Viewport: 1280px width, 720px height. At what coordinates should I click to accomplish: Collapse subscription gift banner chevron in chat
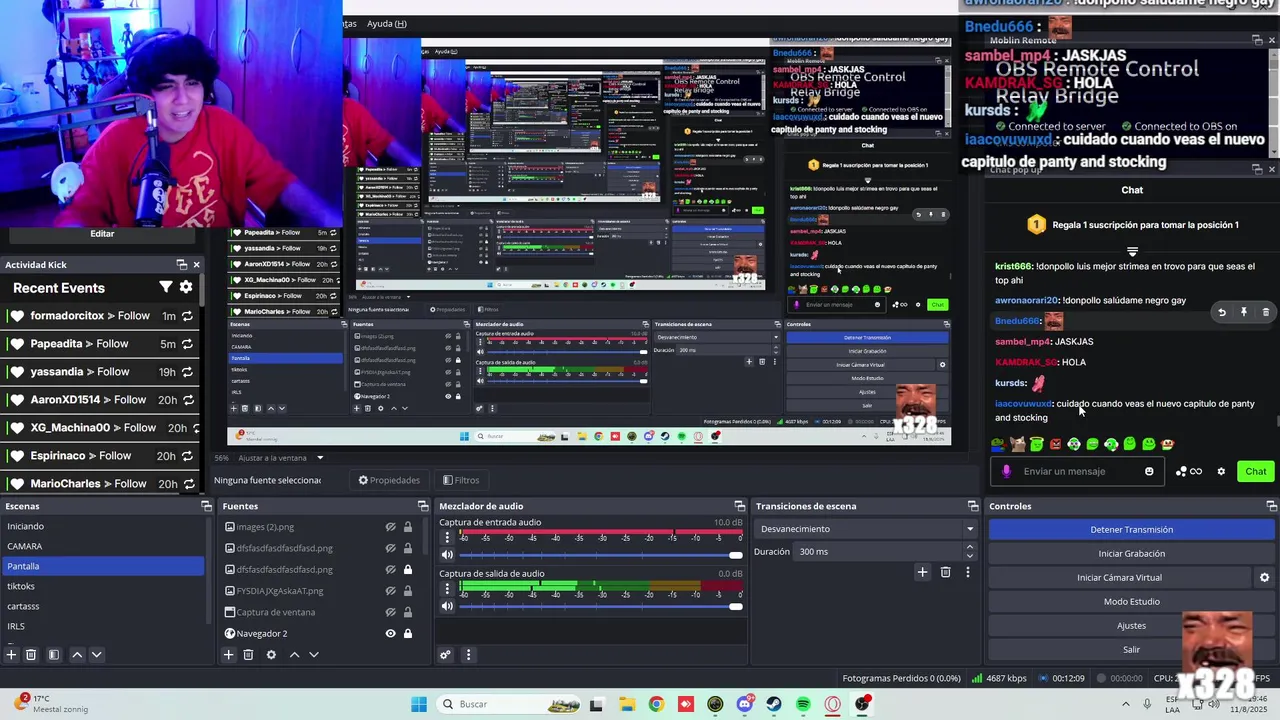(1132, 251)
